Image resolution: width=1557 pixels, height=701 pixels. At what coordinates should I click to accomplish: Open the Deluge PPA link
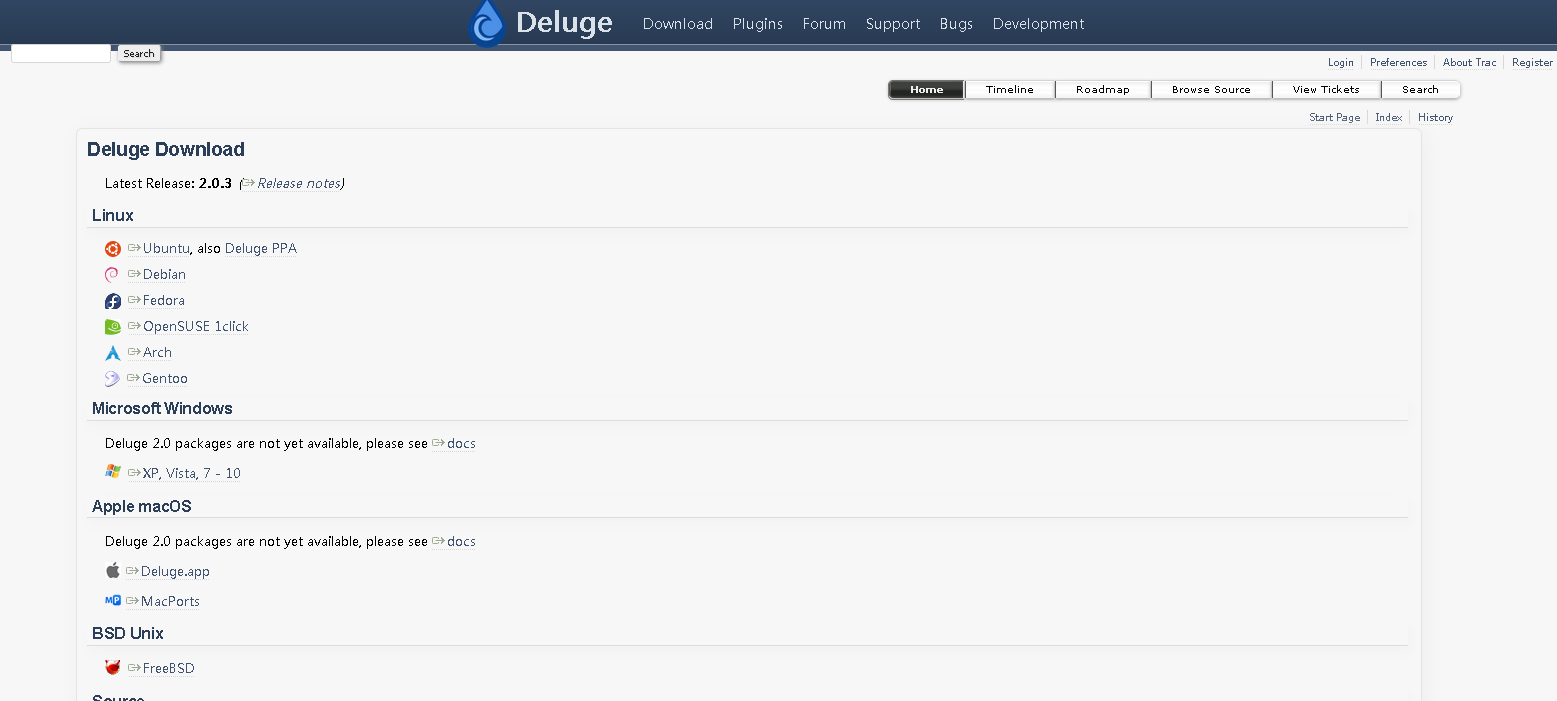261,249
